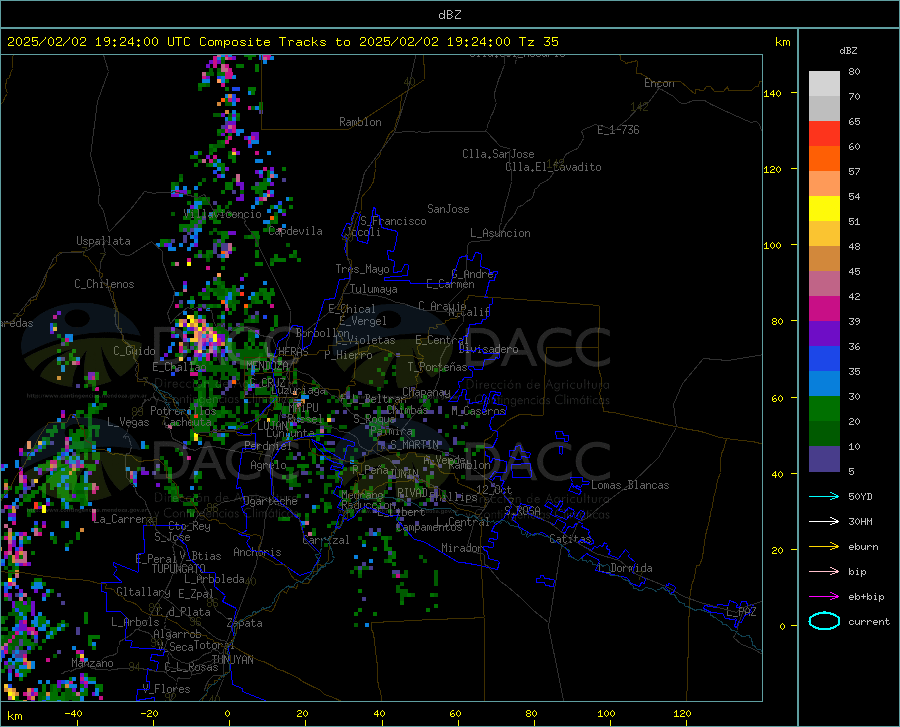900x727 pixels.
Task: Click the cyan 50YD arrow icon
Action: coord(824,496)
